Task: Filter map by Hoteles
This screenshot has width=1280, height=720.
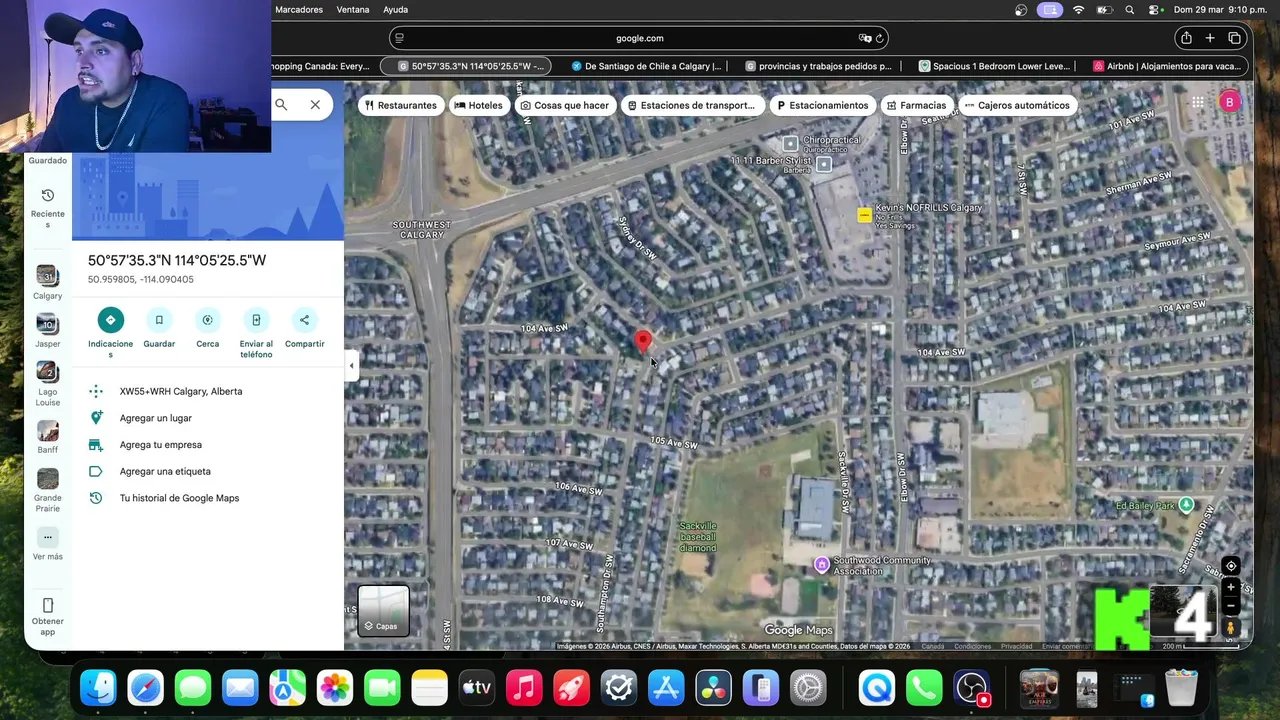Action: (479, 105)
